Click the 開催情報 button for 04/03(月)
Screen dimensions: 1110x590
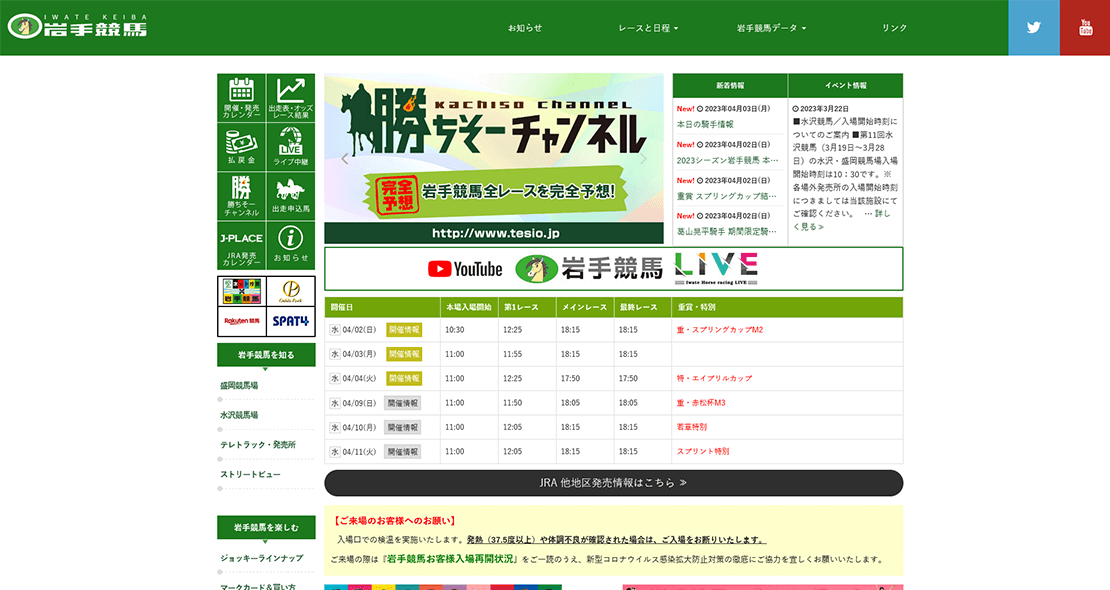(x=404, y=354)
